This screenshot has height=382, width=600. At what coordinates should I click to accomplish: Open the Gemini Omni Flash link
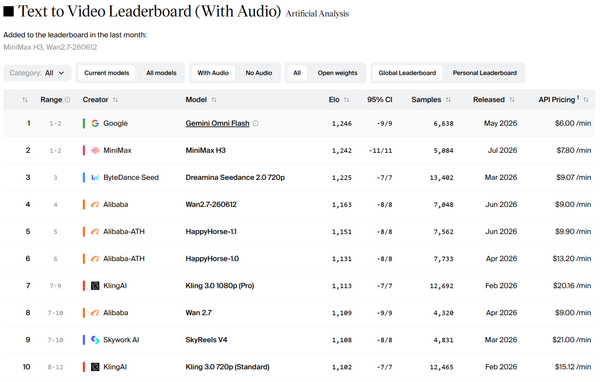pyautogui.click(x=217, y=123)
